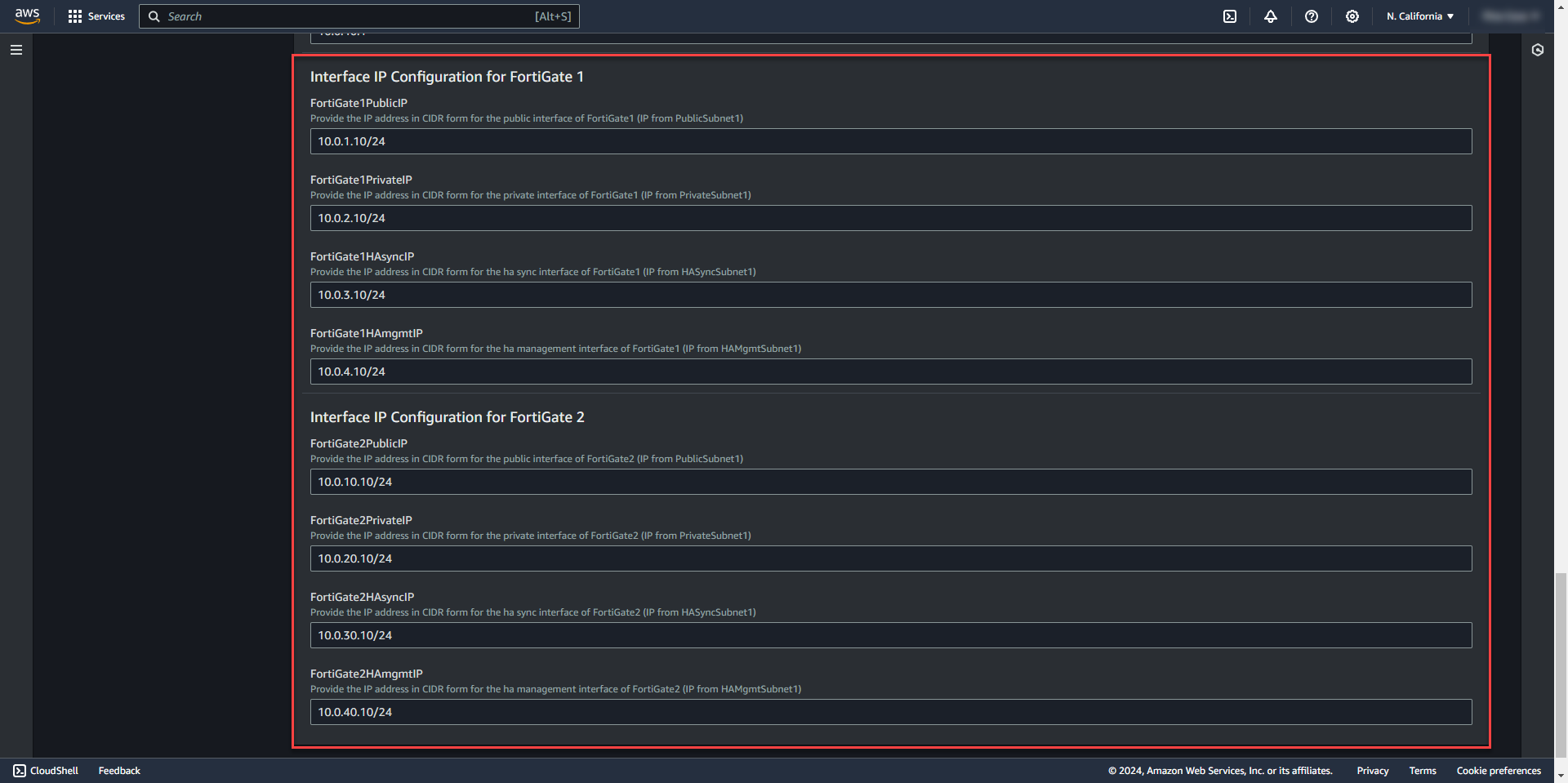Open the Privacy link
1568x783 pixels.
click(1373, 771)
